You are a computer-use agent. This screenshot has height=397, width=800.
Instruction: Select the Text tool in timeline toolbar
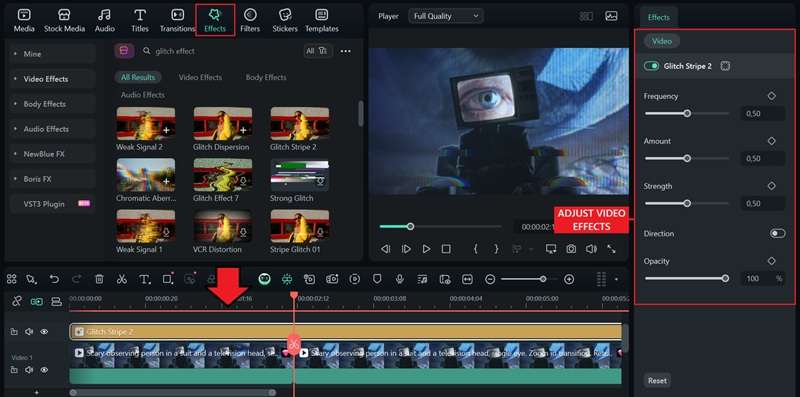pos(145,279)
